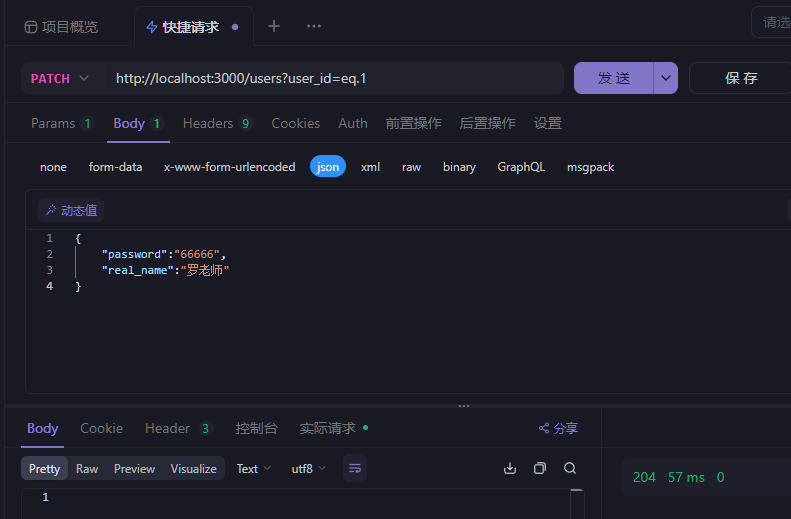Switch to the 快捷请求 tab
This screenshot has width=791, height=519.
pyautogui.click(x=191, y=27)
